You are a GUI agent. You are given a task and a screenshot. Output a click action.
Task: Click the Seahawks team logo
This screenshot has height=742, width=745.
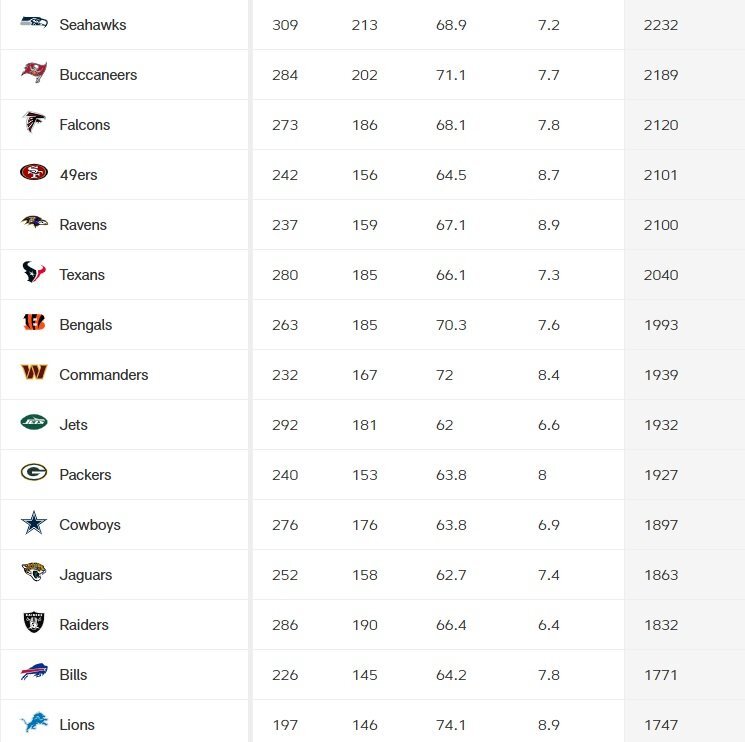[x=34, y=22]
